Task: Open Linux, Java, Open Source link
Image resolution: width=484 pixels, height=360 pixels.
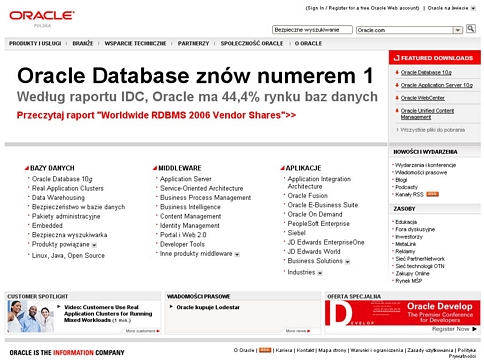Action: point(68,256)
